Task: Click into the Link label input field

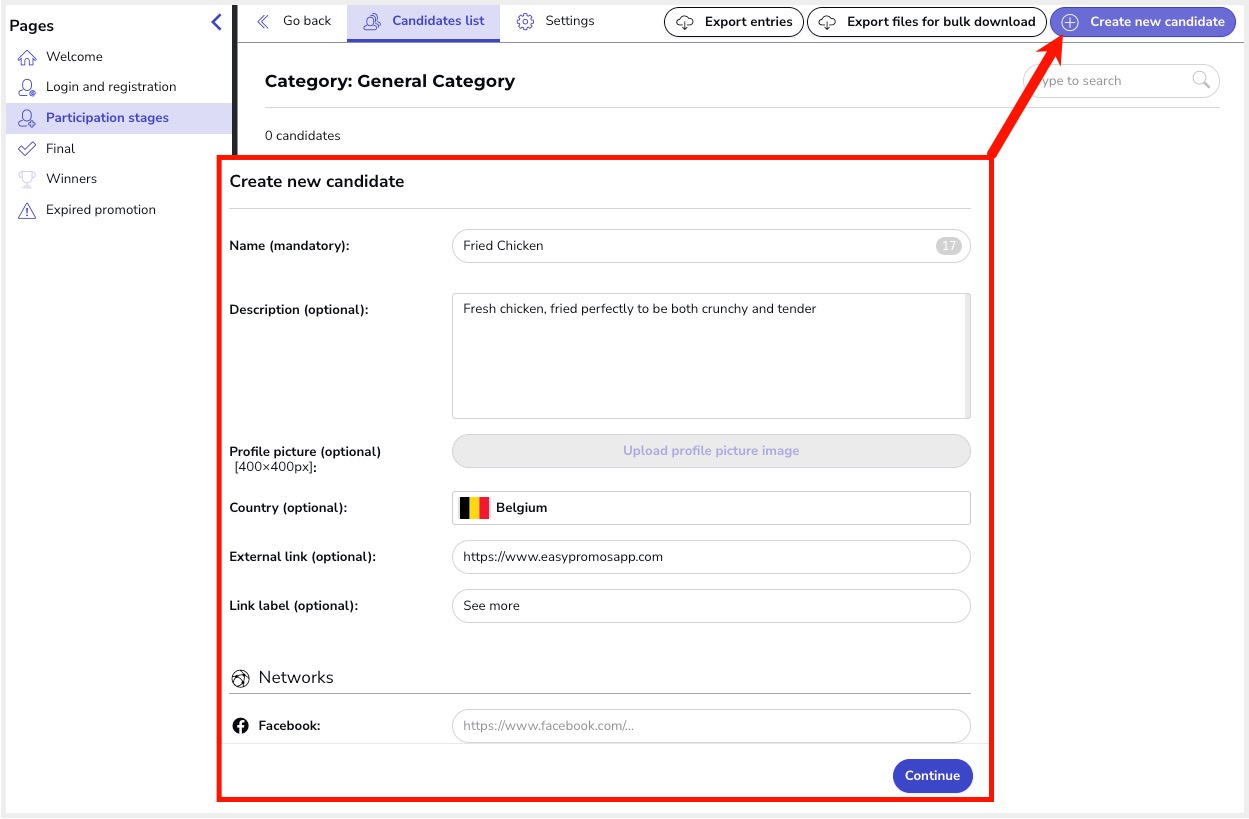Action: [x=711, y=606]
